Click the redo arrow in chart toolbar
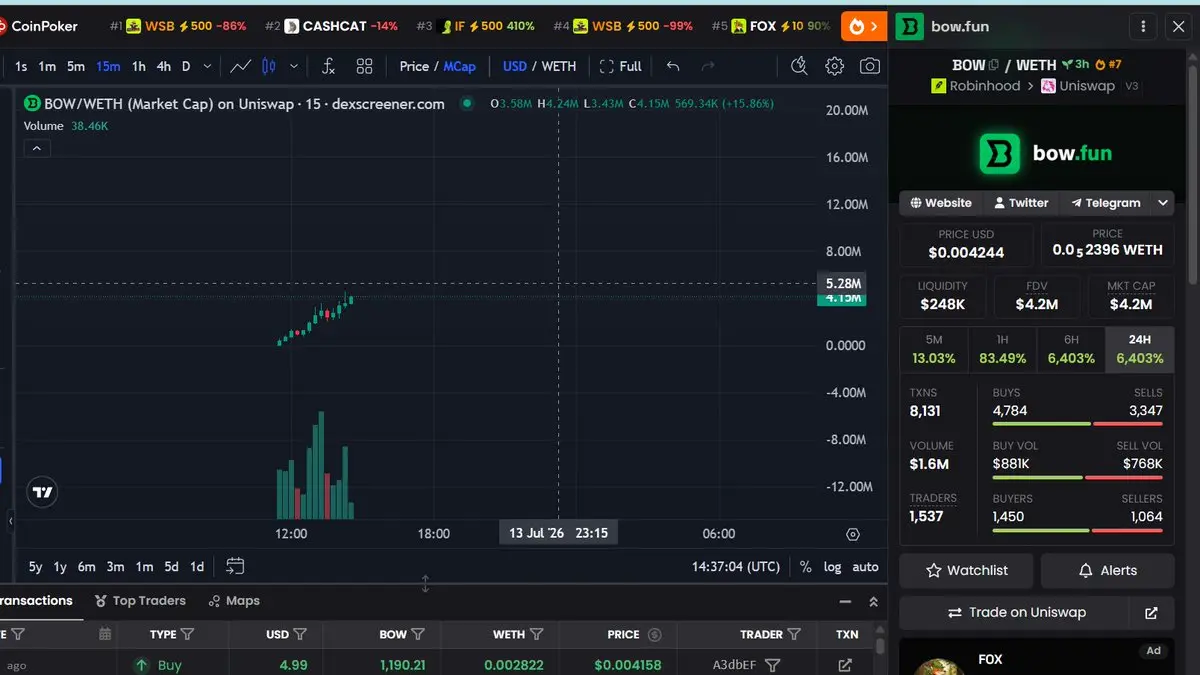The image size is (1200, 675). [708, 66]
